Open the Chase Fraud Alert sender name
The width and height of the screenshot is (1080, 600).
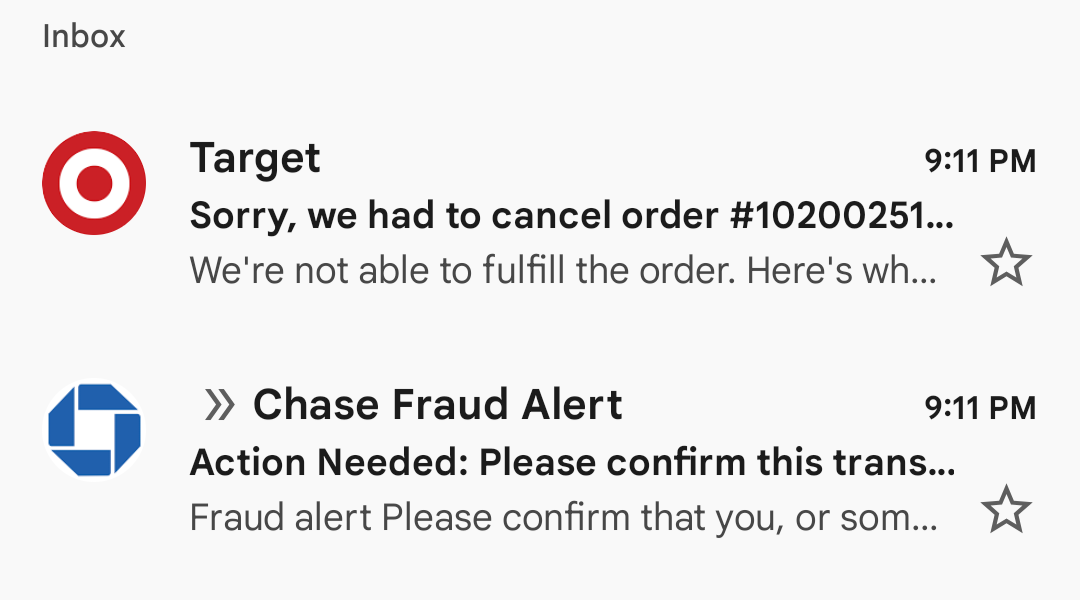tap(437, 404)
